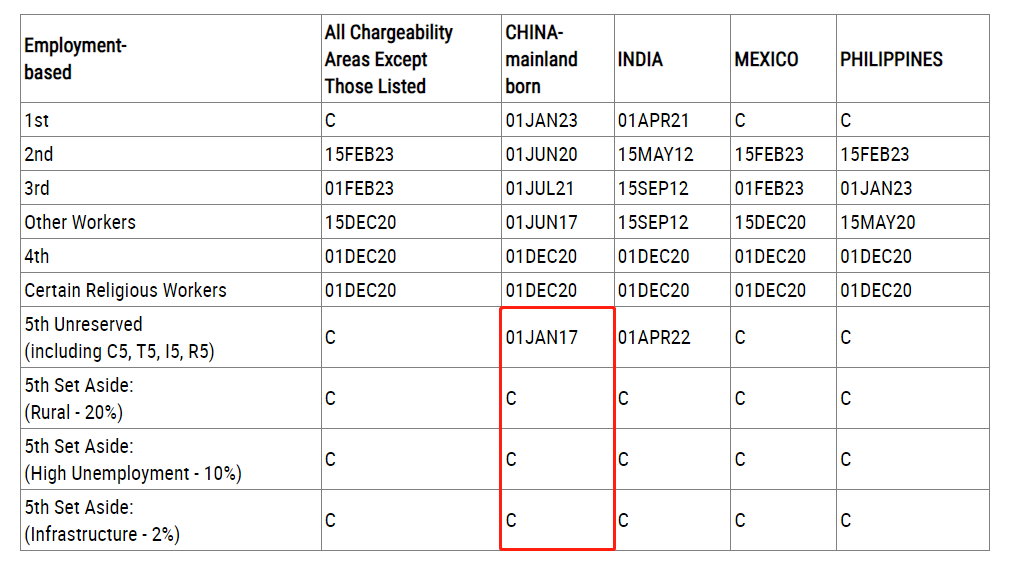Click the Other Workers row label
Viewport: 1009px width, 566px height.
pos(80,223)
